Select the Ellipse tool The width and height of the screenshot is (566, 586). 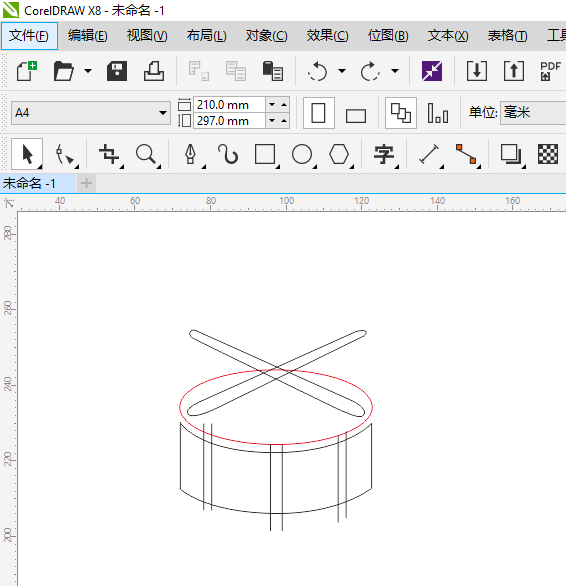point(302,154)
